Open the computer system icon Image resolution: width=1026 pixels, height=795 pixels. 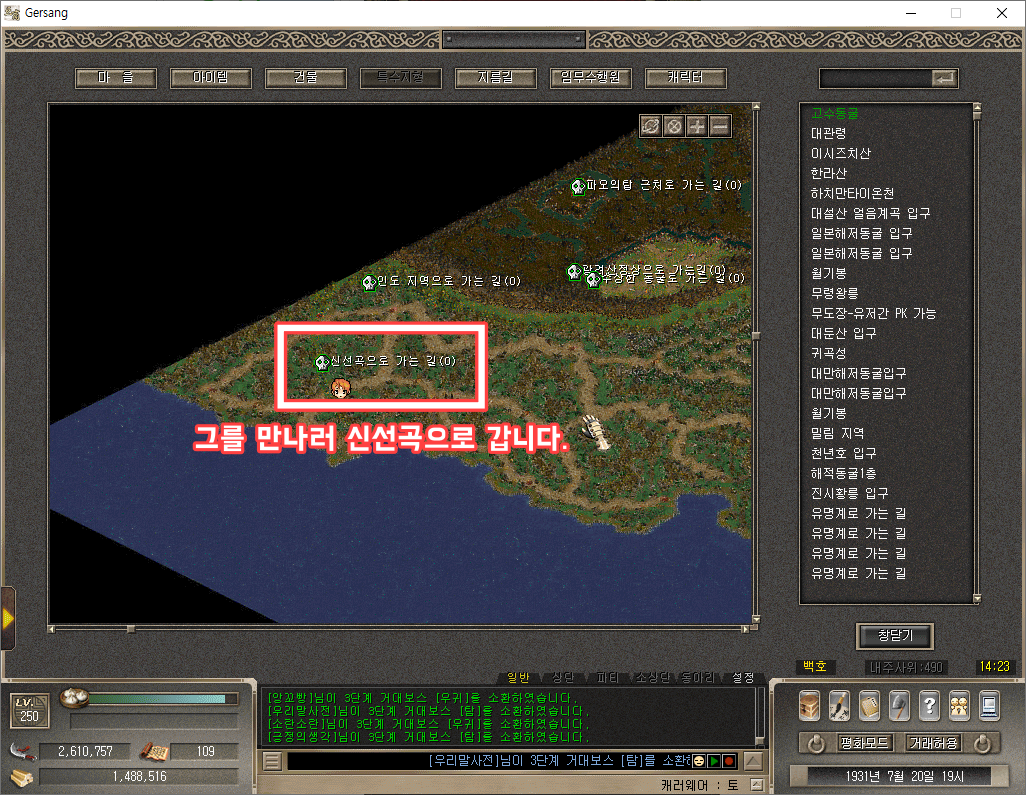[x=989, y=706]
